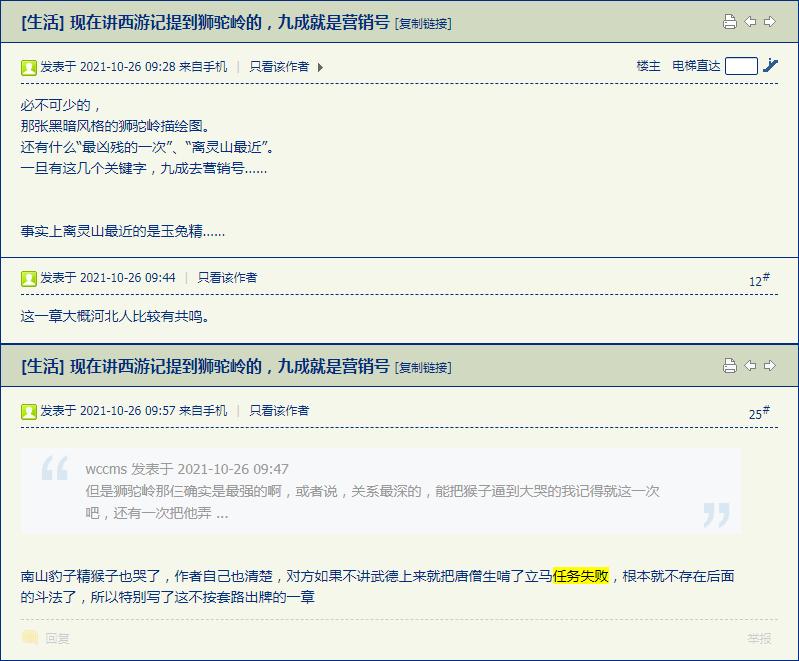Click the elevator jump icon beside floor input
799x661 pixels.
tap(770, 66)
